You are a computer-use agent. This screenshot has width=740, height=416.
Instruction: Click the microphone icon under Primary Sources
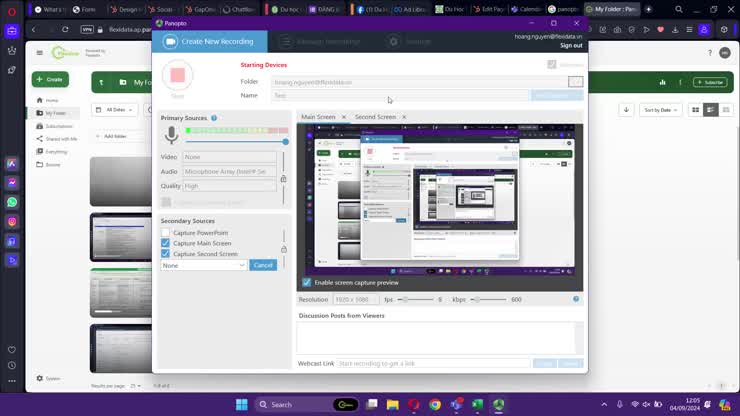[x=171, y=135]
